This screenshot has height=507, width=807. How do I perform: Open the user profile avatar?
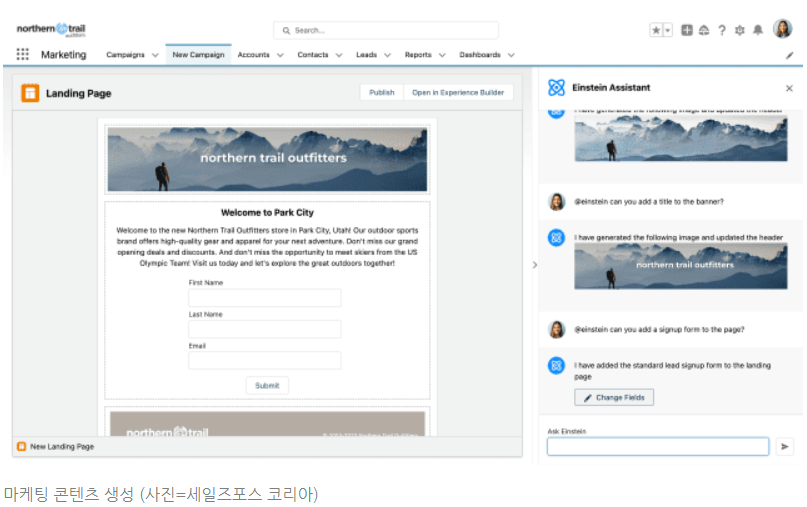click(782, 29)
